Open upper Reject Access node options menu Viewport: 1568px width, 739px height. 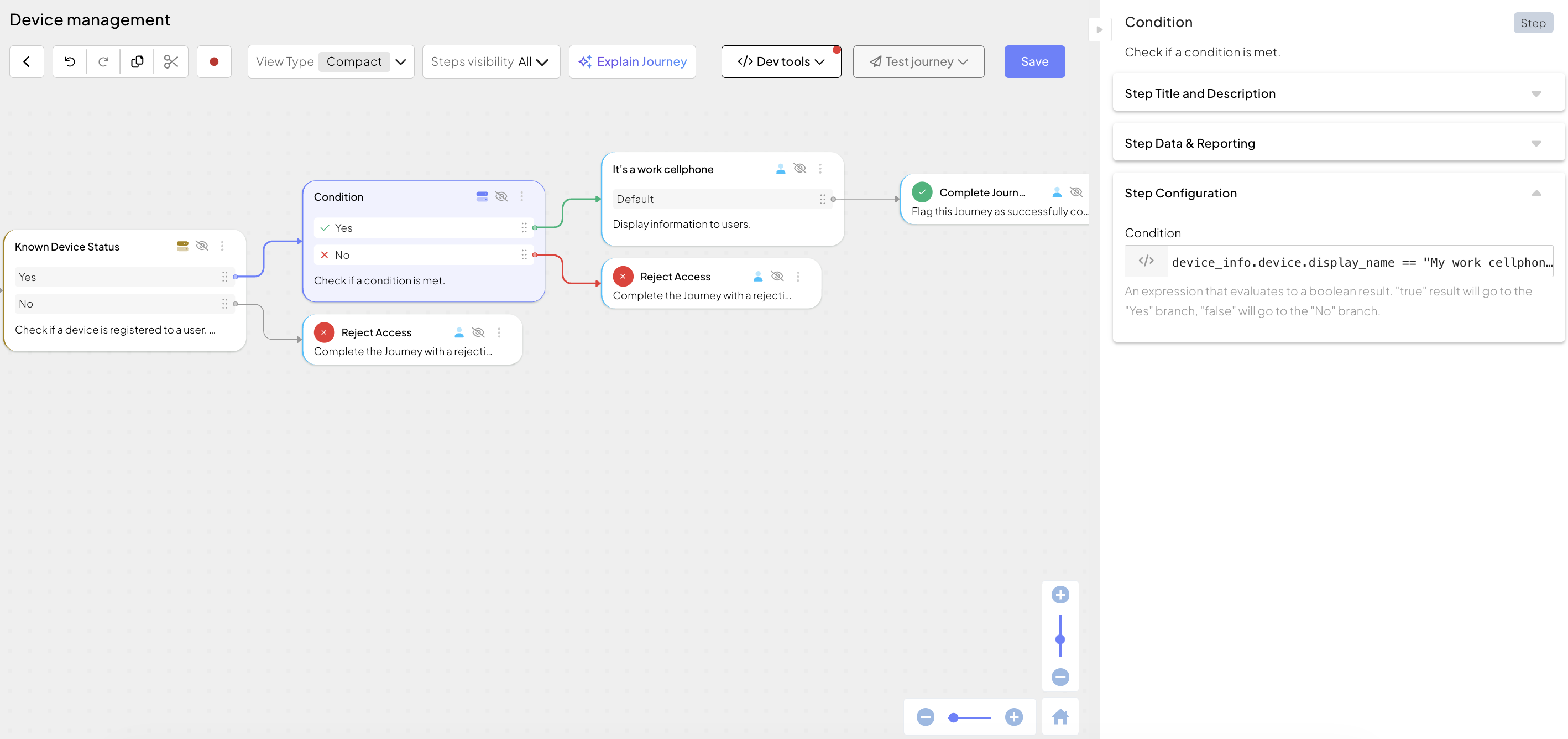pyautogui.click(x=798, y=277)
